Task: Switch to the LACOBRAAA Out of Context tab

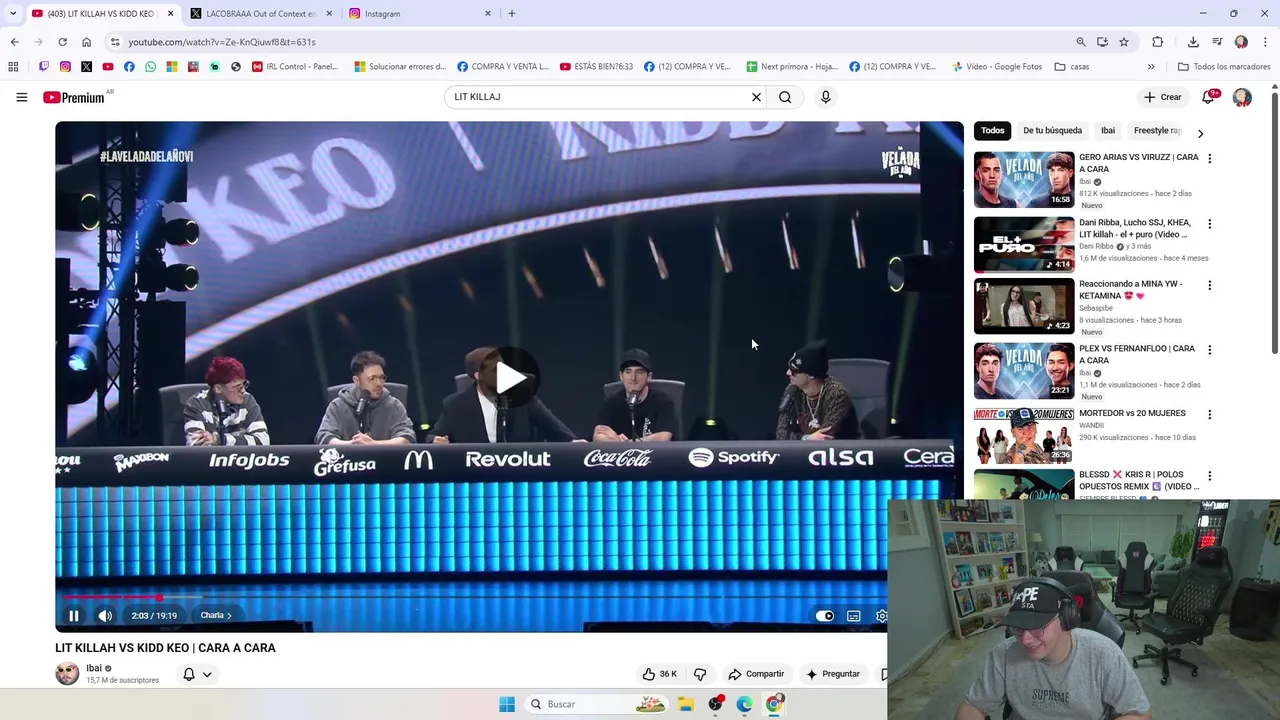Action: tap(260, 13)
